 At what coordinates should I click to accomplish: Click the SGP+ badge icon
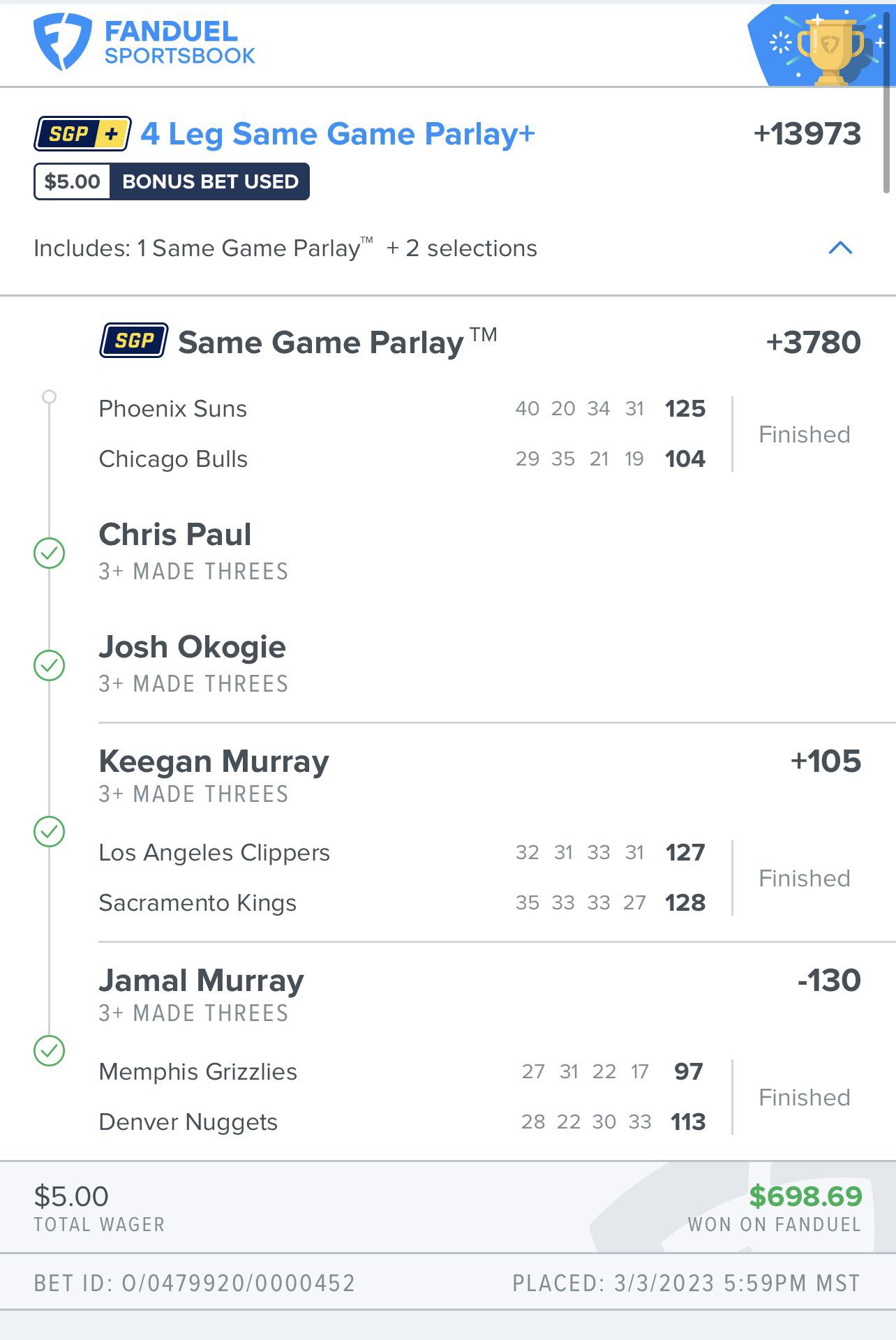tap(82, 133)
